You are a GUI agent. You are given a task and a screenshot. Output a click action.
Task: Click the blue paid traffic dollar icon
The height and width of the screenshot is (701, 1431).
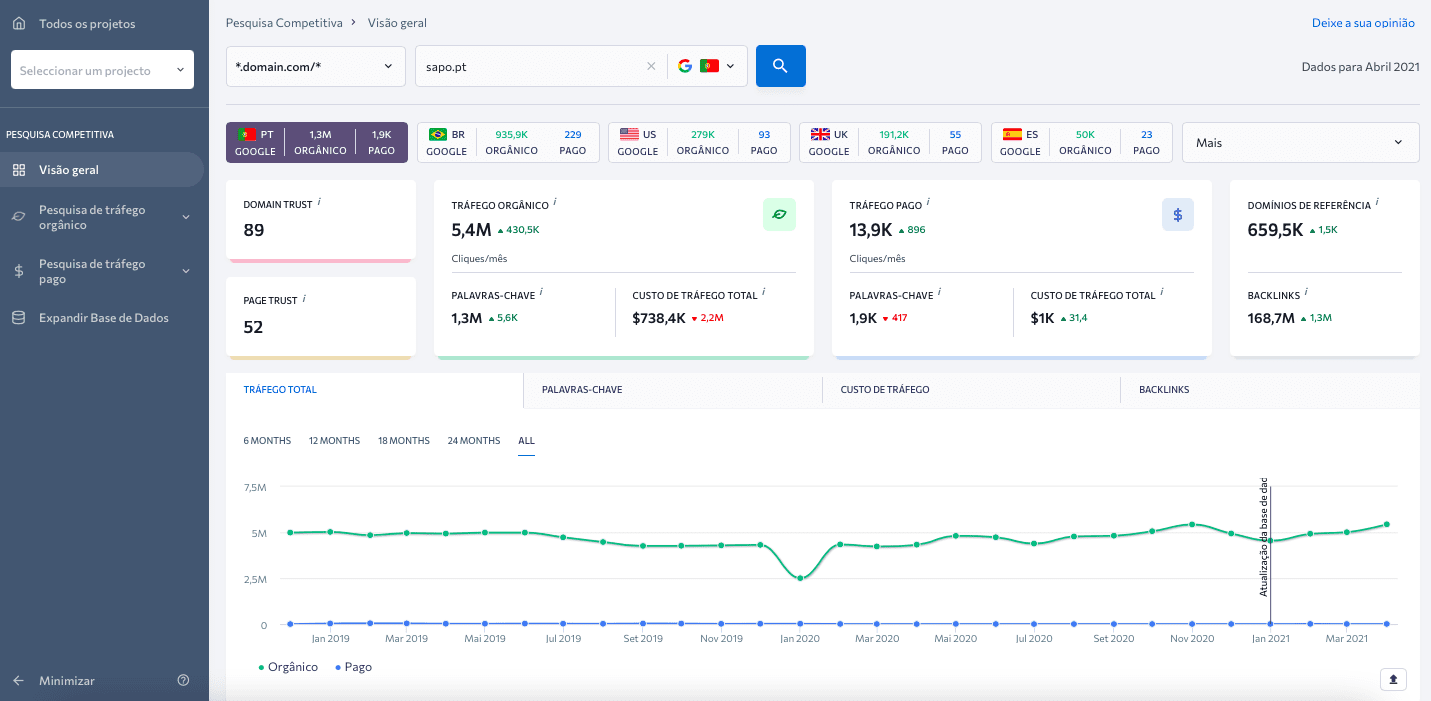pos(1177,214)
